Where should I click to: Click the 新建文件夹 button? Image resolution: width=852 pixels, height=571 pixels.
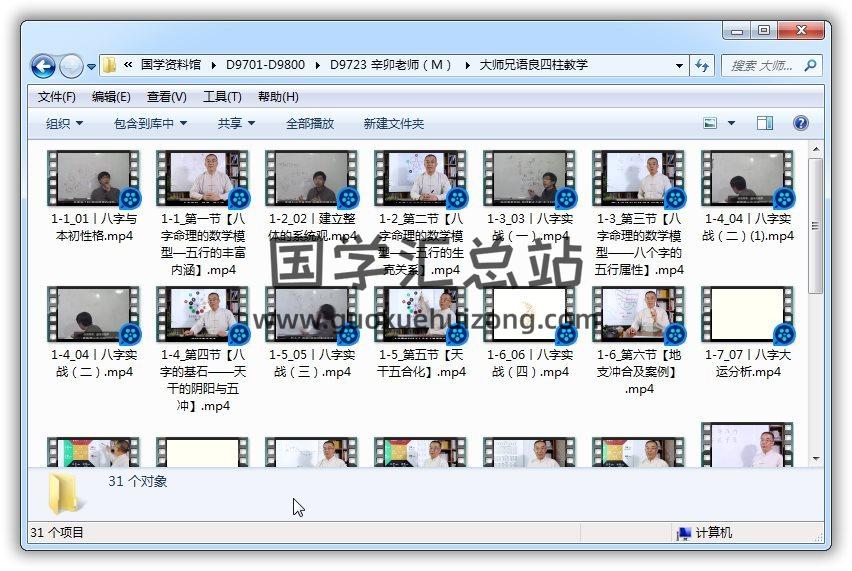(393, 123)
